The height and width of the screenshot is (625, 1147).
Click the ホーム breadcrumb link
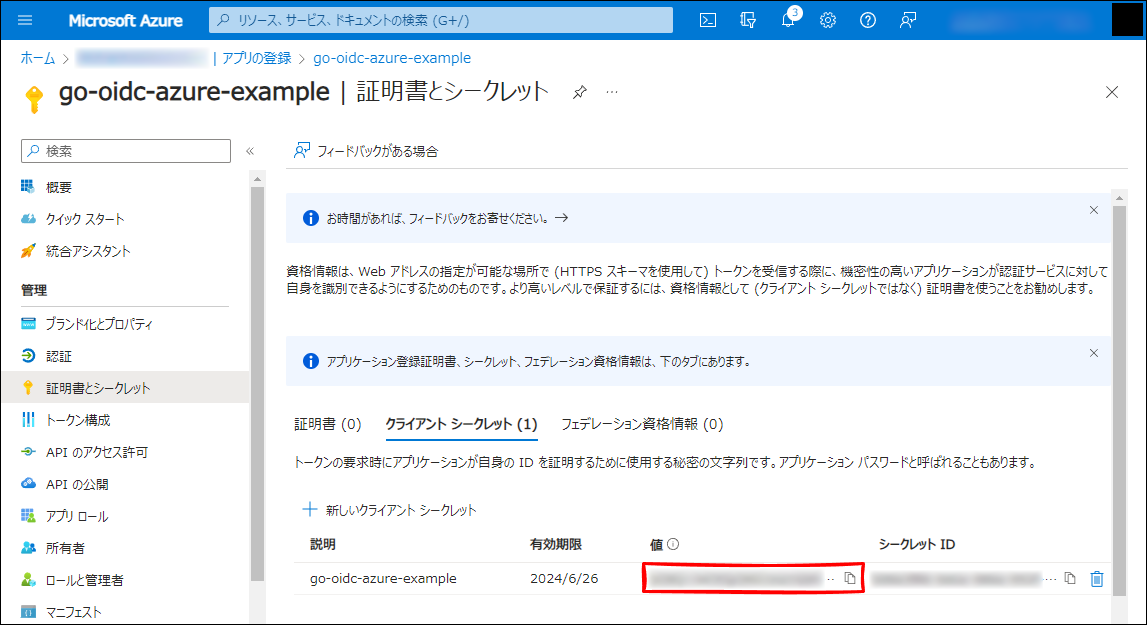point(38,58)
